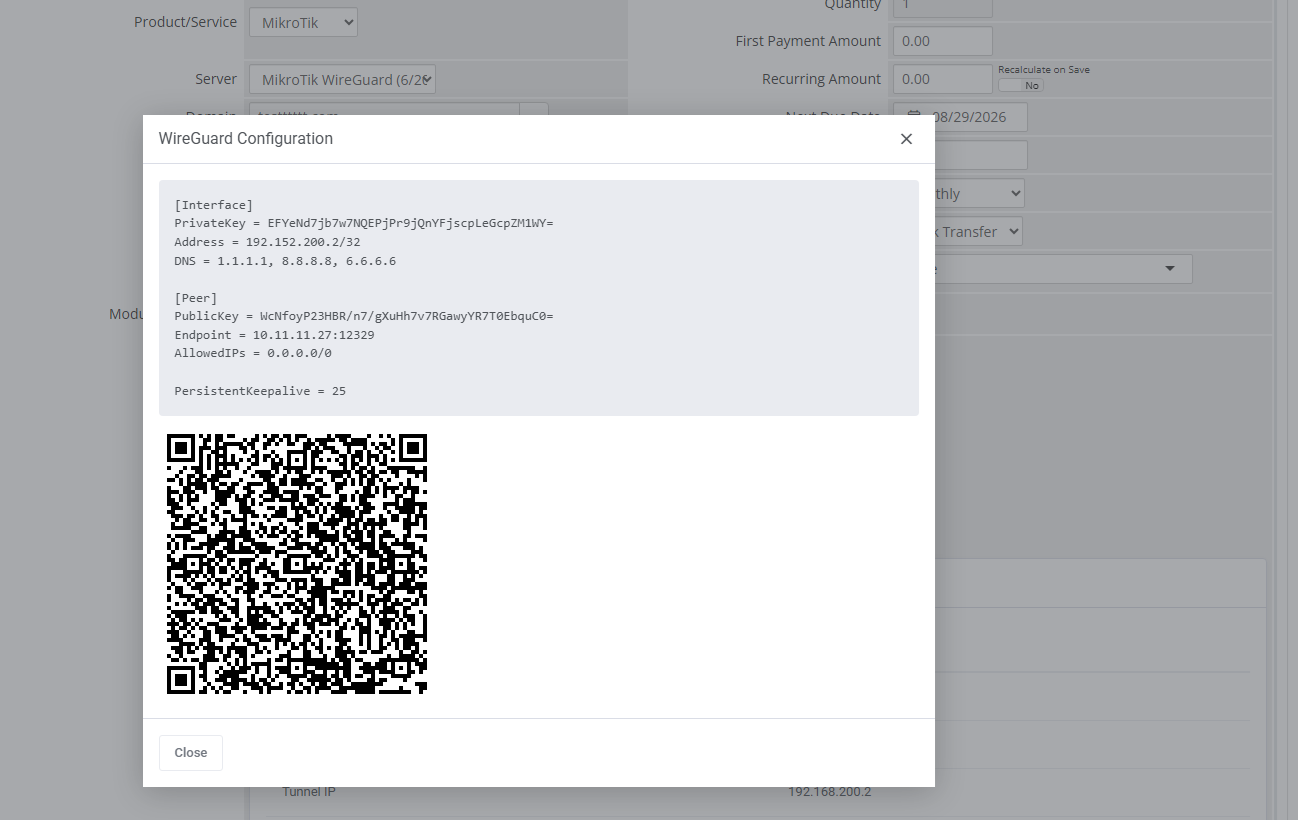This screenshot has width=1298, height=820.
Task: Click the WireGuard QR code image
Action: pos(297,564)
